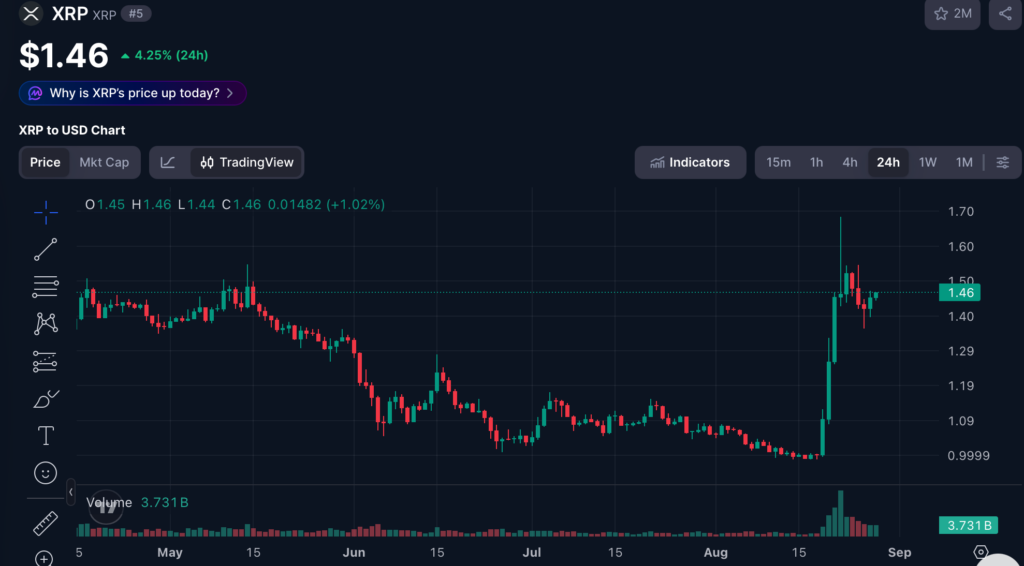Open the Fibonacci retracement tool
This screenshot has height=566, width=1024.
(46, 287)
